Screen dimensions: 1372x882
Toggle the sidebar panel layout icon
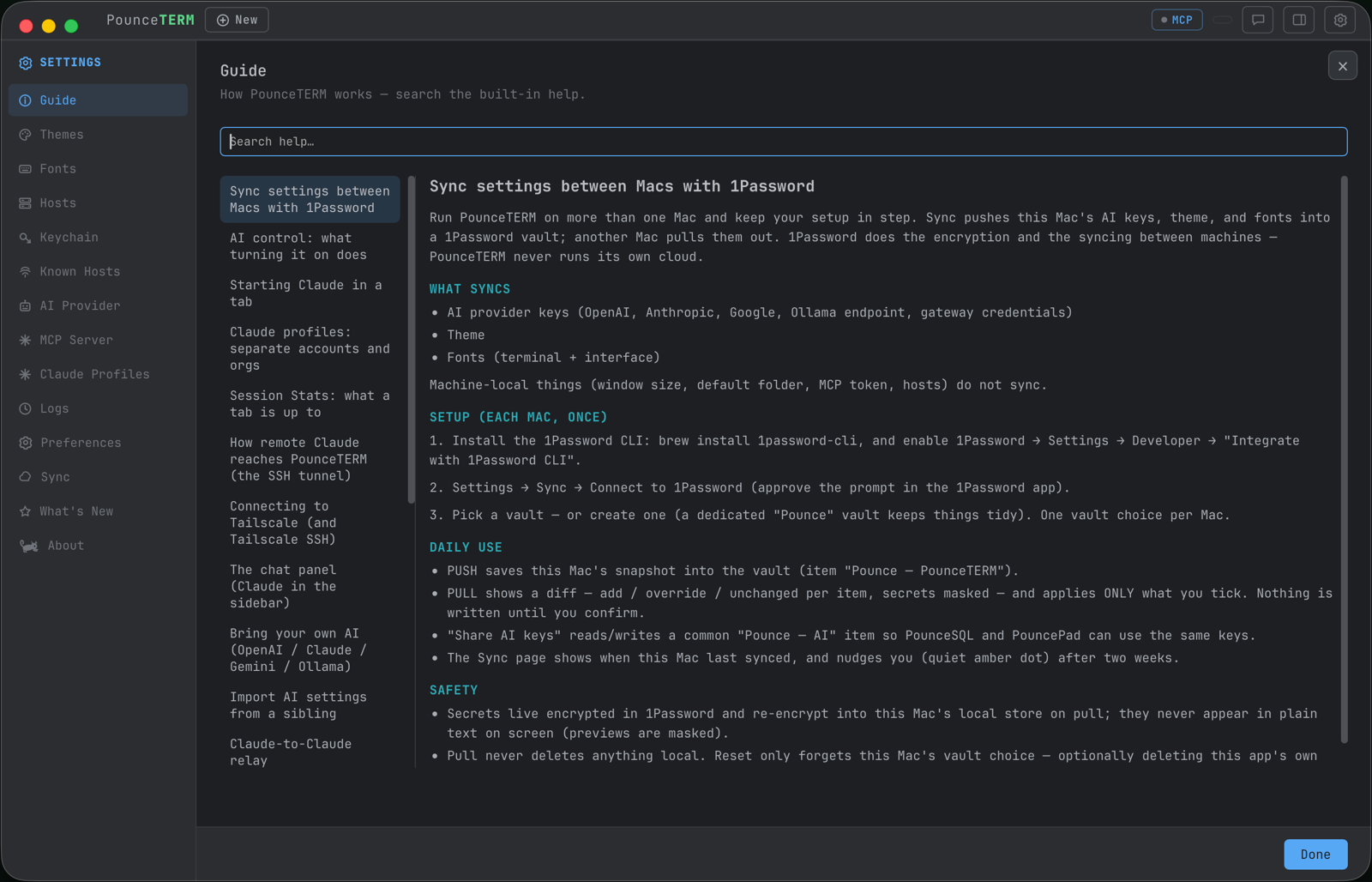point(1299,20)
